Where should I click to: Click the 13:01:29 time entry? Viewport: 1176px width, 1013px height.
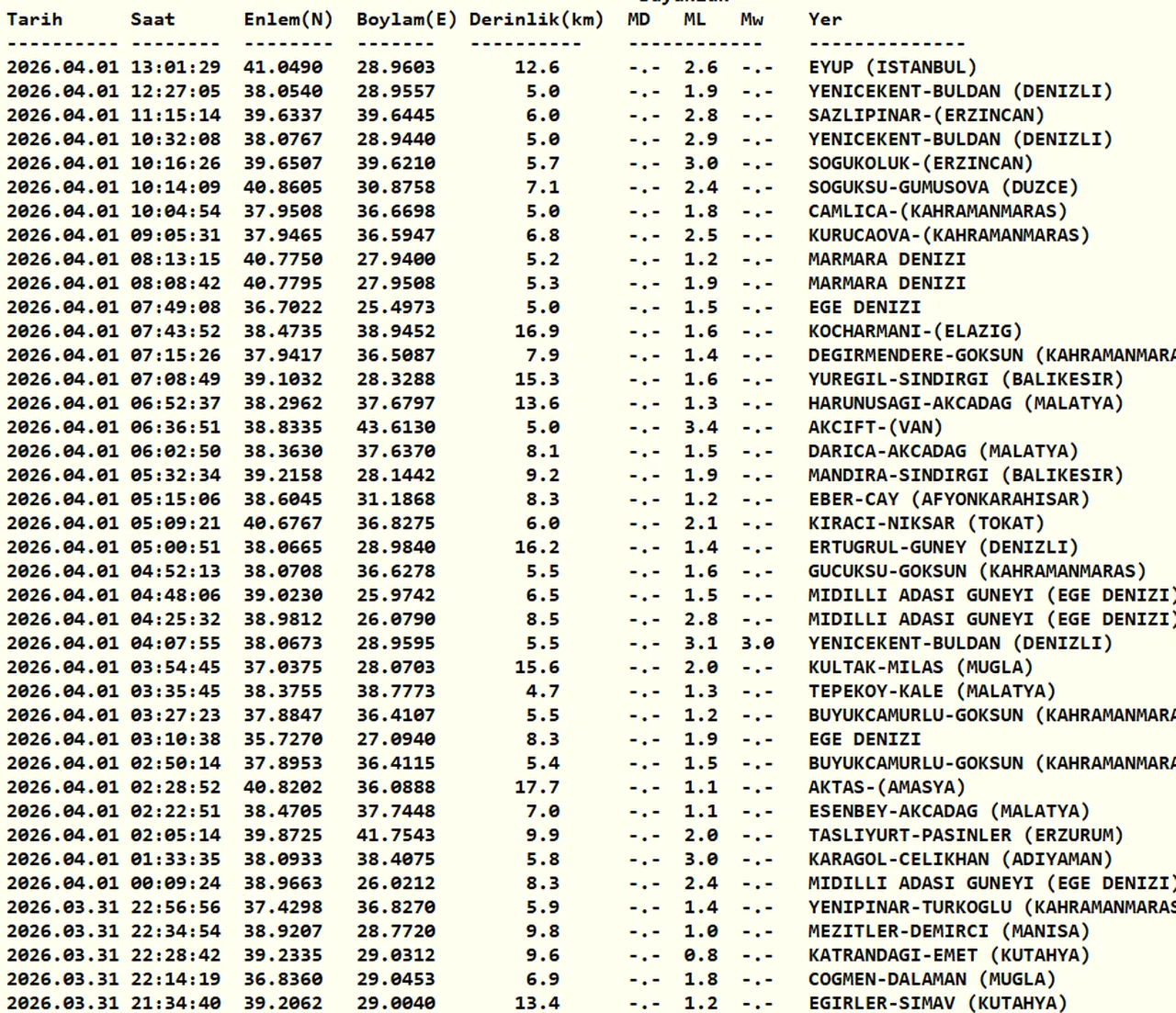point(175,67)
